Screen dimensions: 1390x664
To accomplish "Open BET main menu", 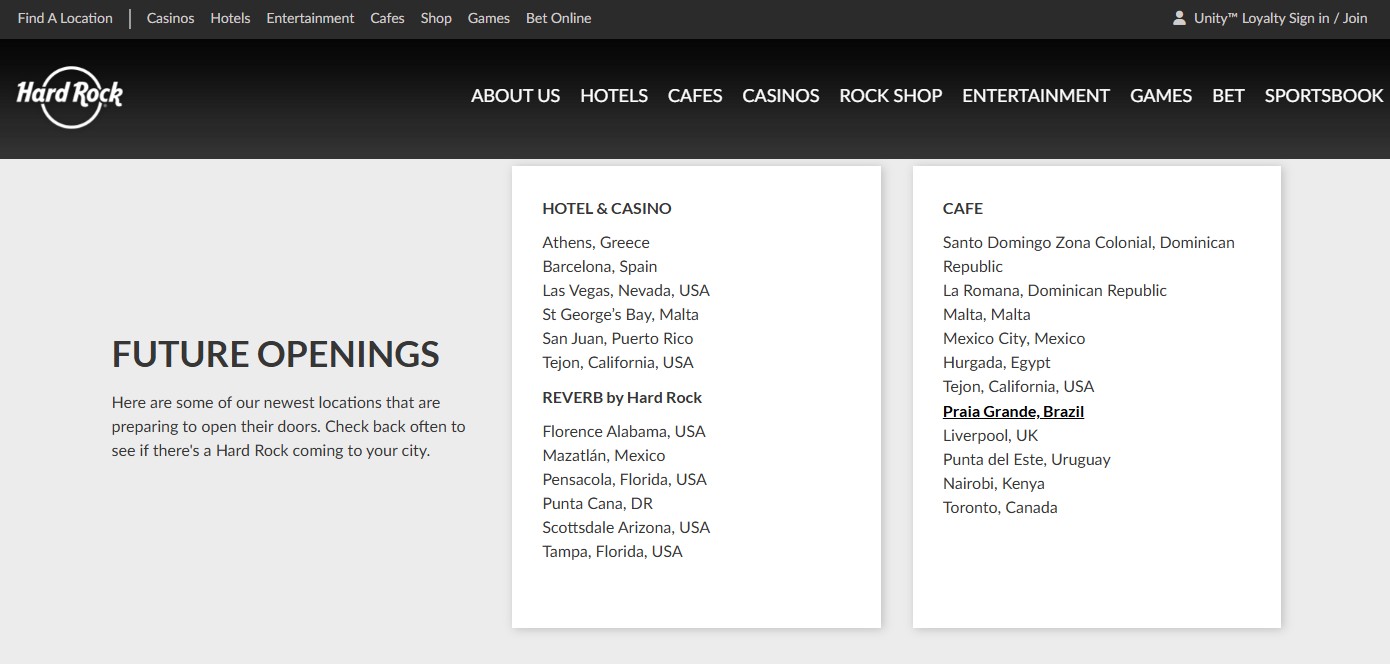I will pyautogui.click(x=1228, y=96).
